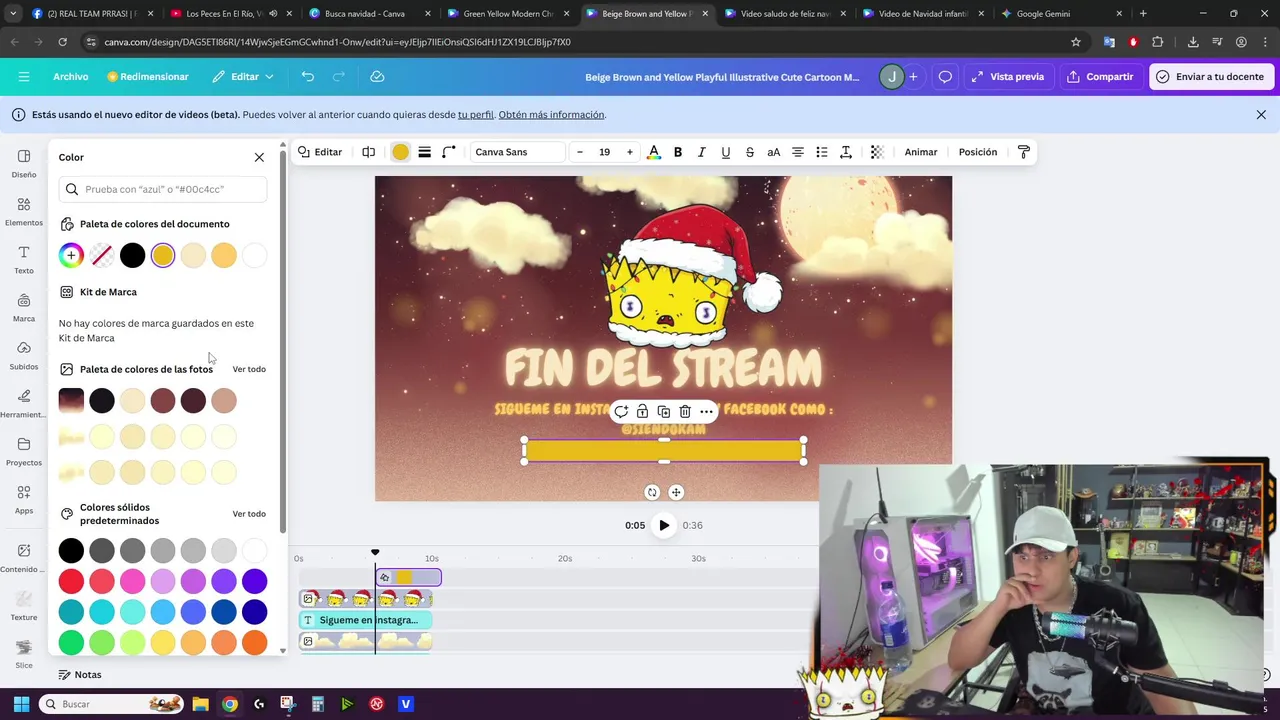
Task: Click the comment icon on floating toolbar
Action: click(621, 412)
